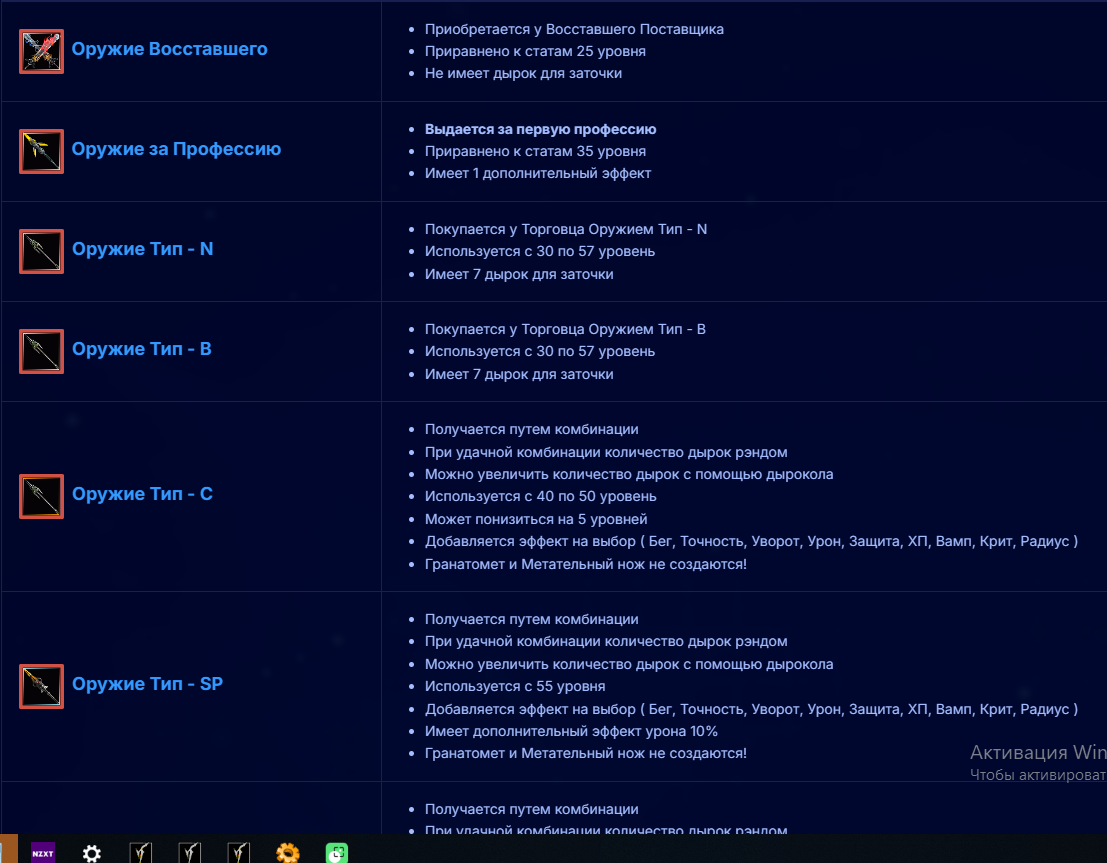Open the white gear settings taskbar icon

(x=92, y=853)
